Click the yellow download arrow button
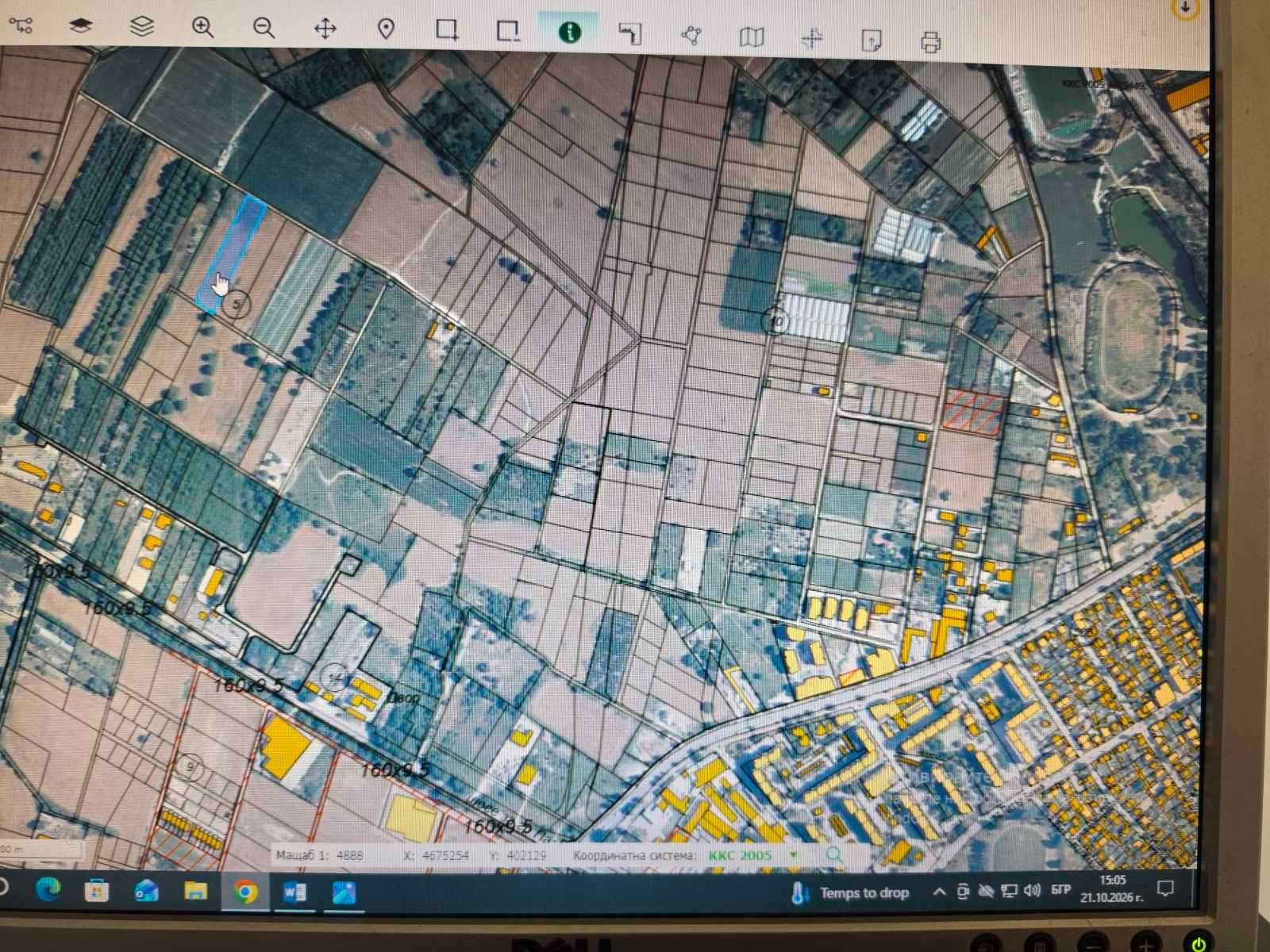The image size is (1270, 952). (x=1185, y=7)
